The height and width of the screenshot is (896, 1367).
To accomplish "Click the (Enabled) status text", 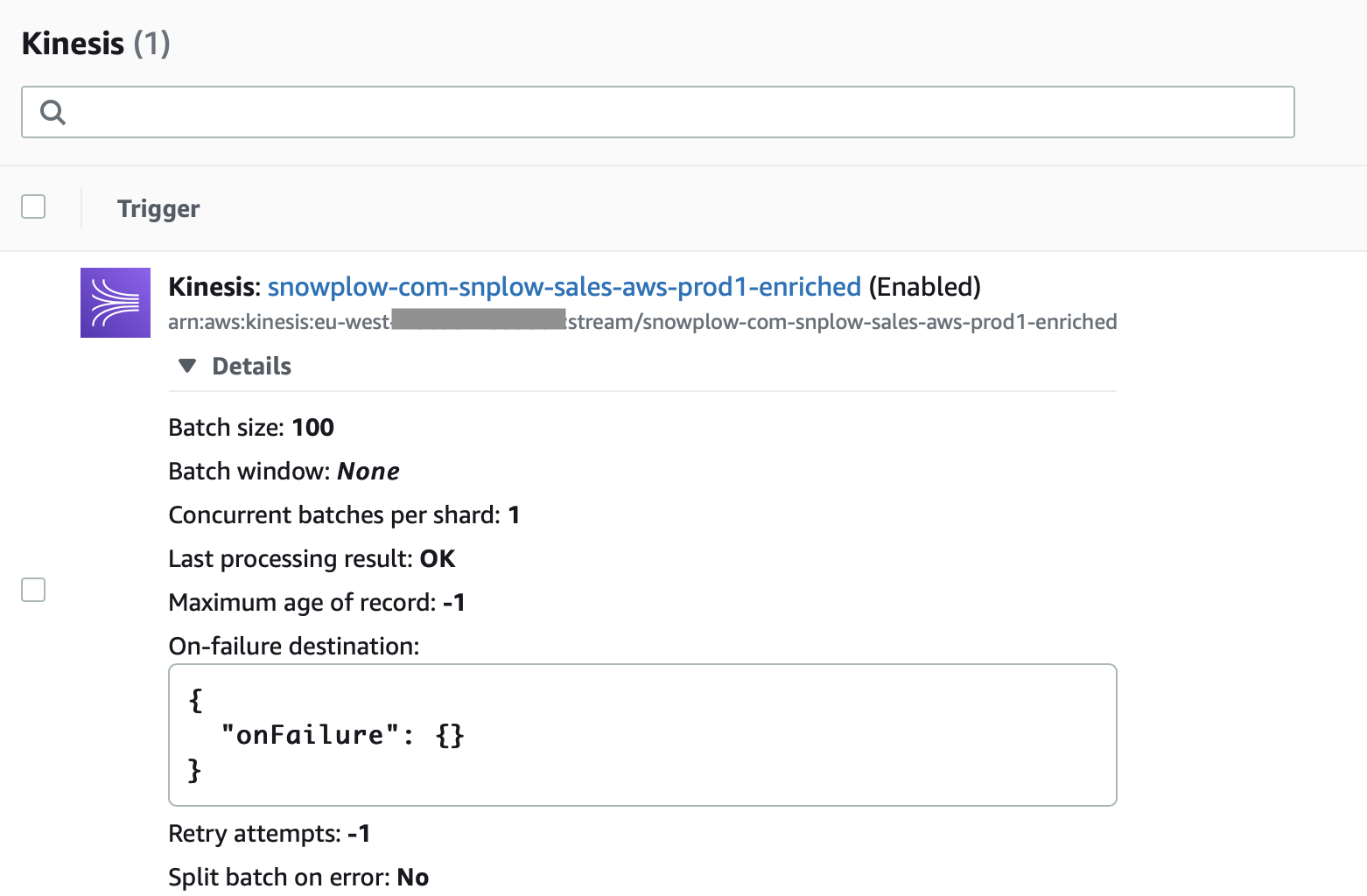I will pos(924,287).
